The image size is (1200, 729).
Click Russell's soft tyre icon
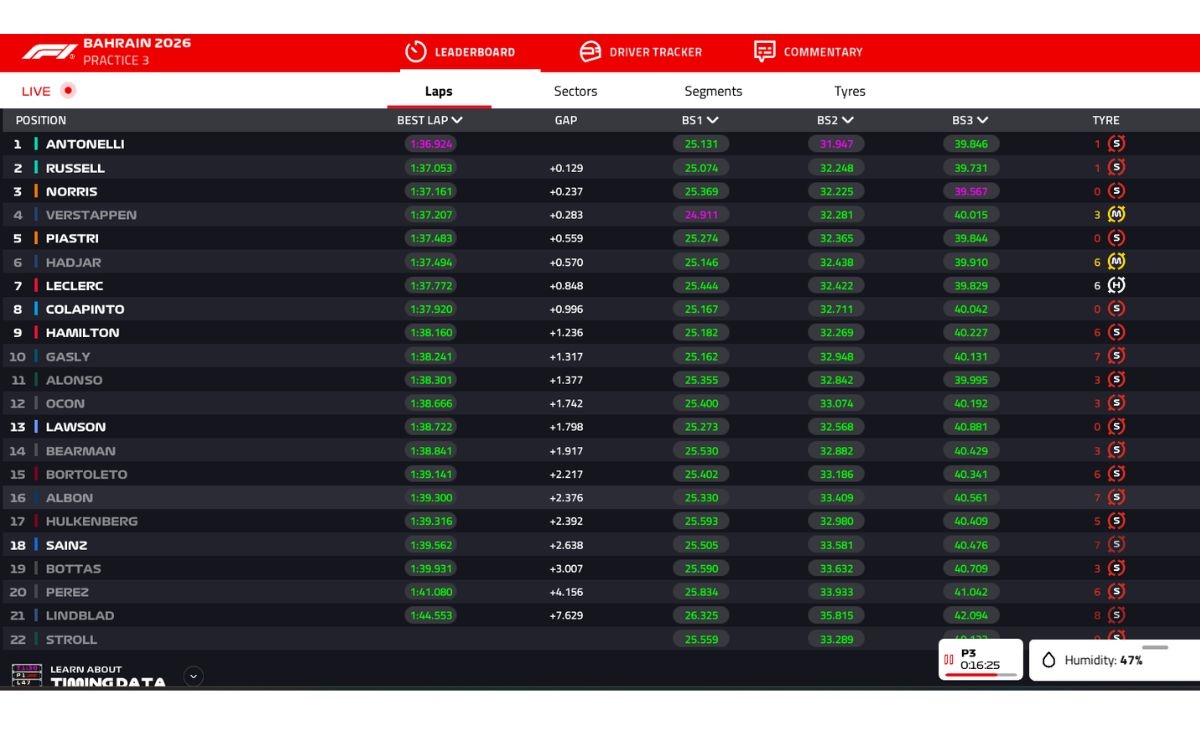(1117, 168)
